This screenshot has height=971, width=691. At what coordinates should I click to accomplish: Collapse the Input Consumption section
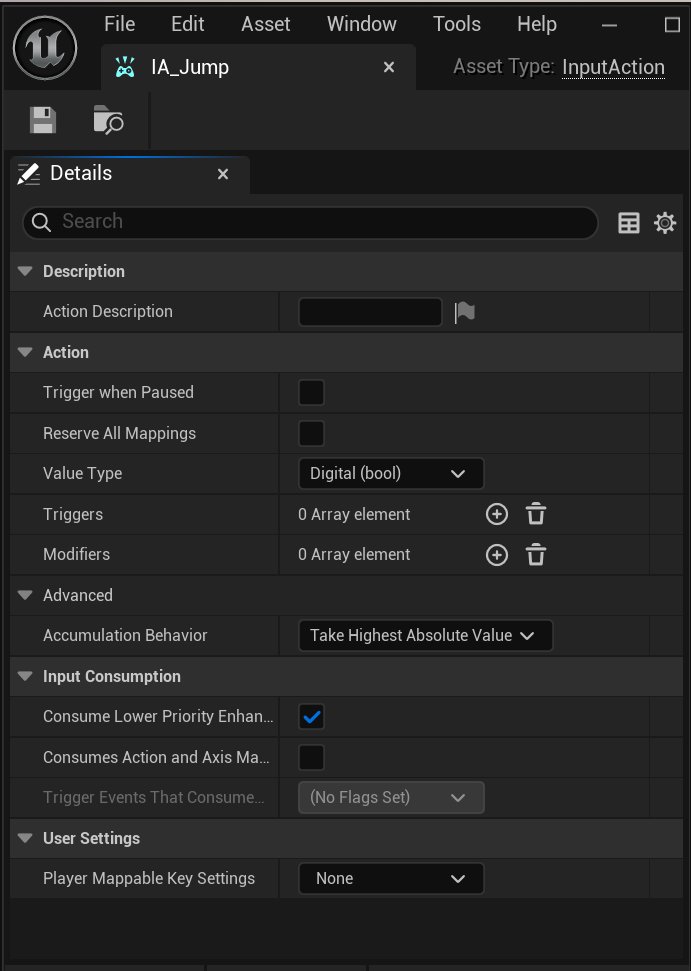click(x=25, y=676)
